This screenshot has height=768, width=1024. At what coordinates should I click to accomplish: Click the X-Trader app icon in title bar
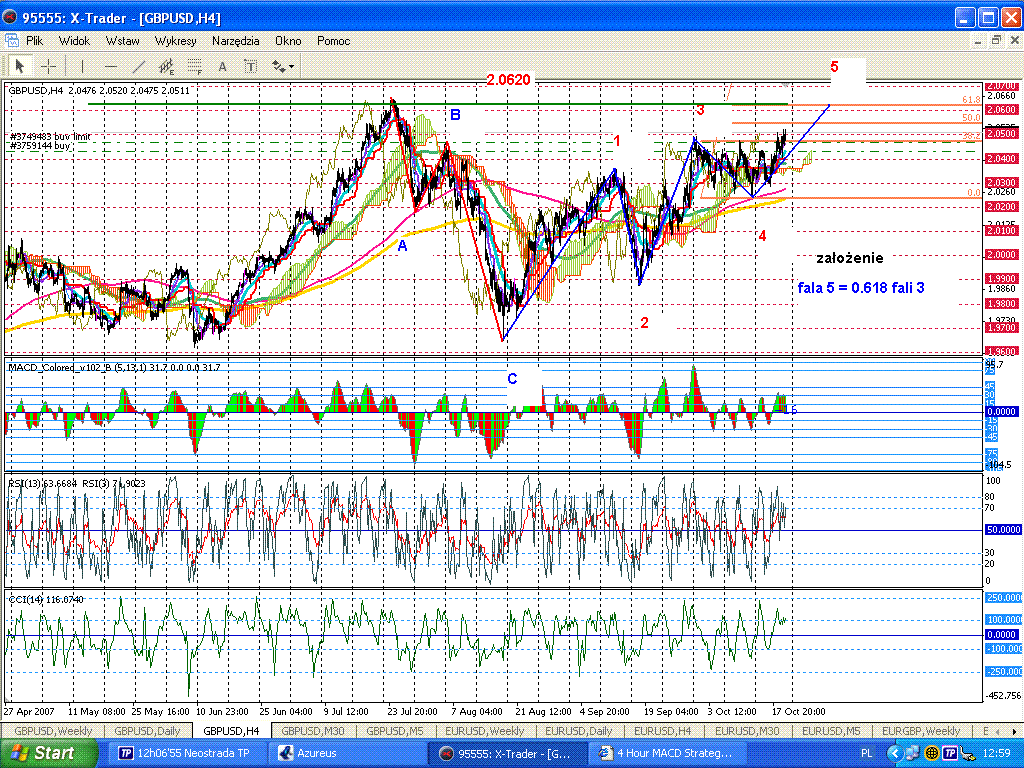[x=10, y=18]
